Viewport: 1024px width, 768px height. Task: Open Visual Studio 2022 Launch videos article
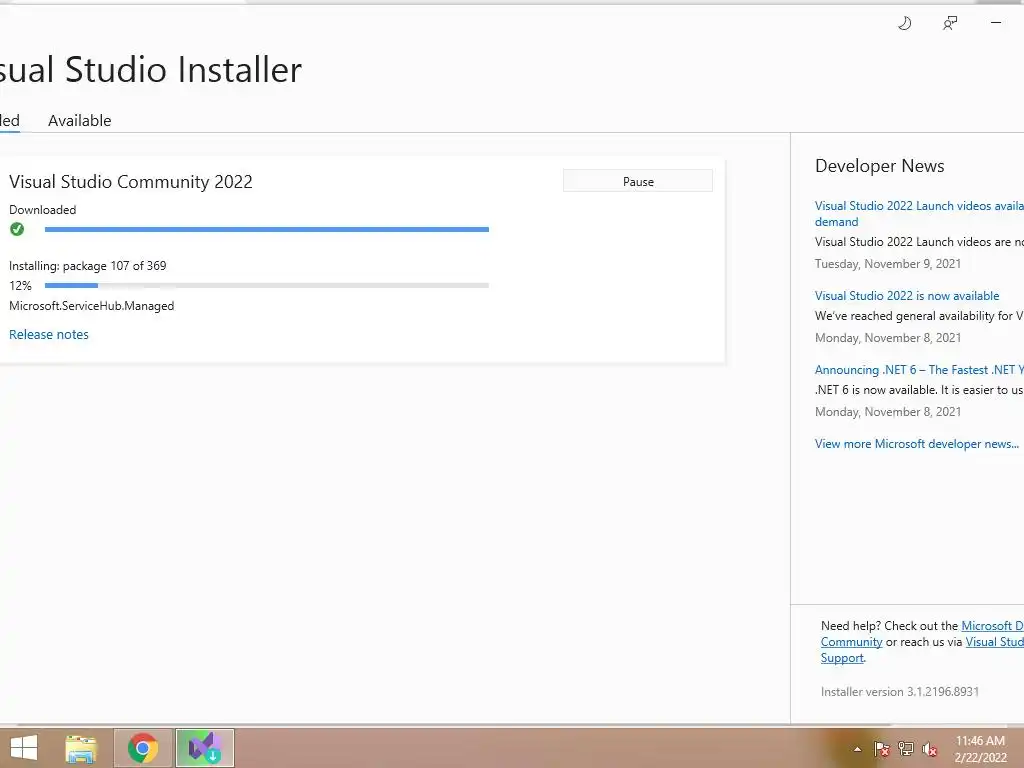click(919, 214)
